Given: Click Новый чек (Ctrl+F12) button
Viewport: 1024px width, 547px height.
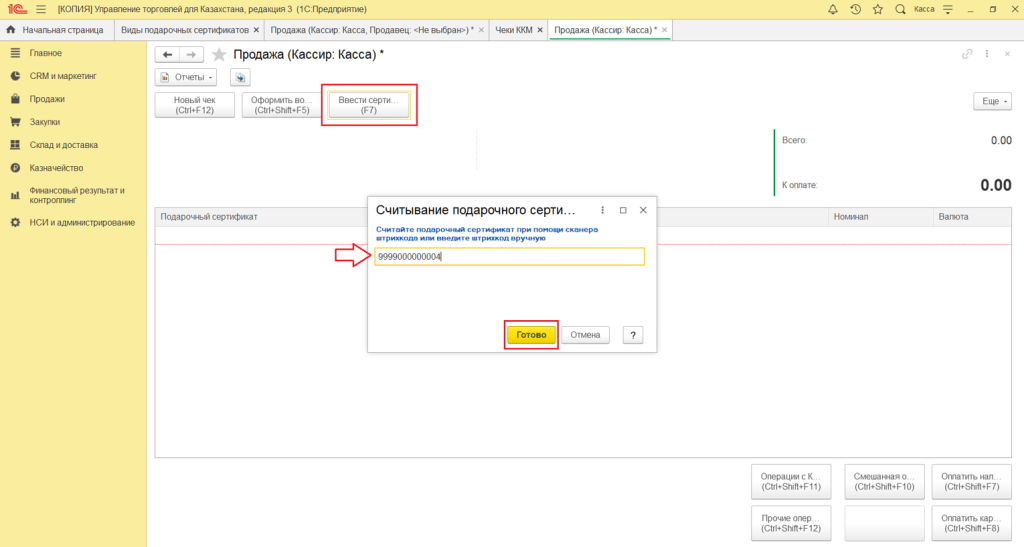Looking at the screenshot, I should pos(195,105).
